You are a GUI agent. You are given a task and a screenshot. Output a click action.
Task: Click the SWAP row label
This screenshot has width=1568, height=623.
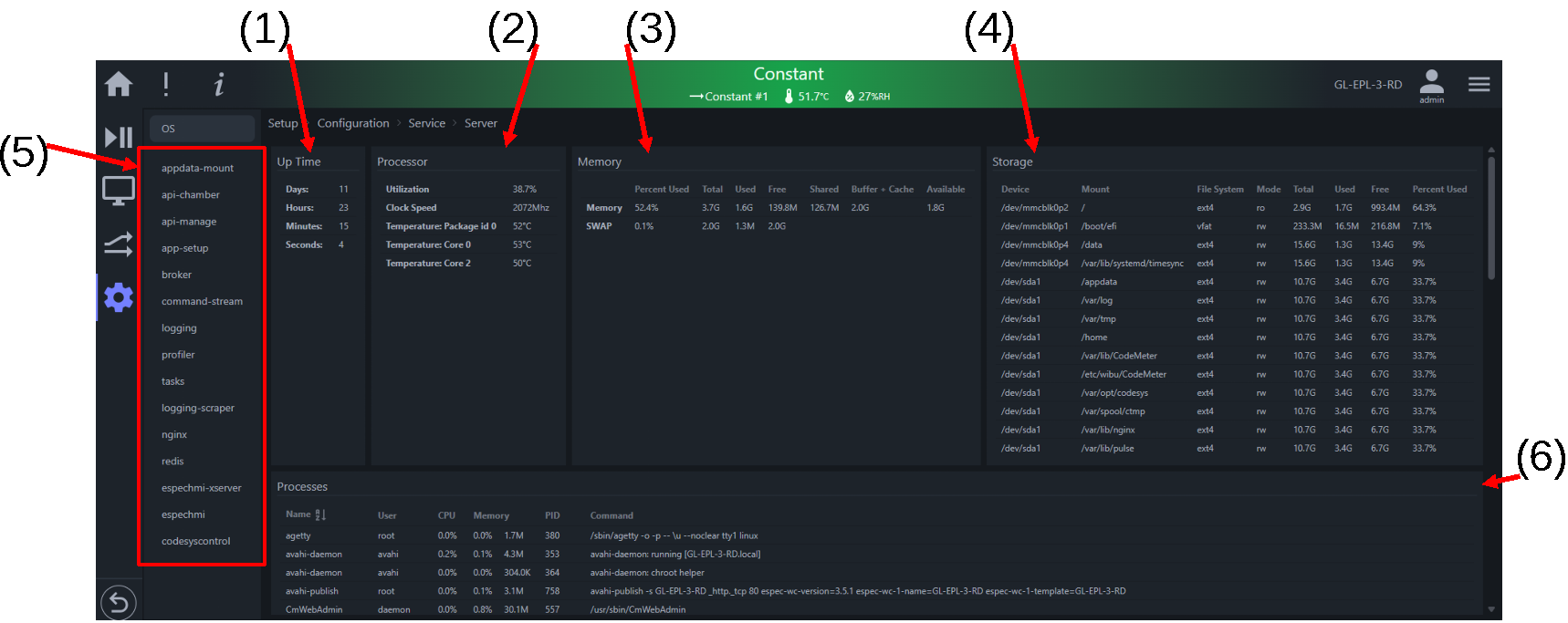pyautogui.click(x=599, y=226)
